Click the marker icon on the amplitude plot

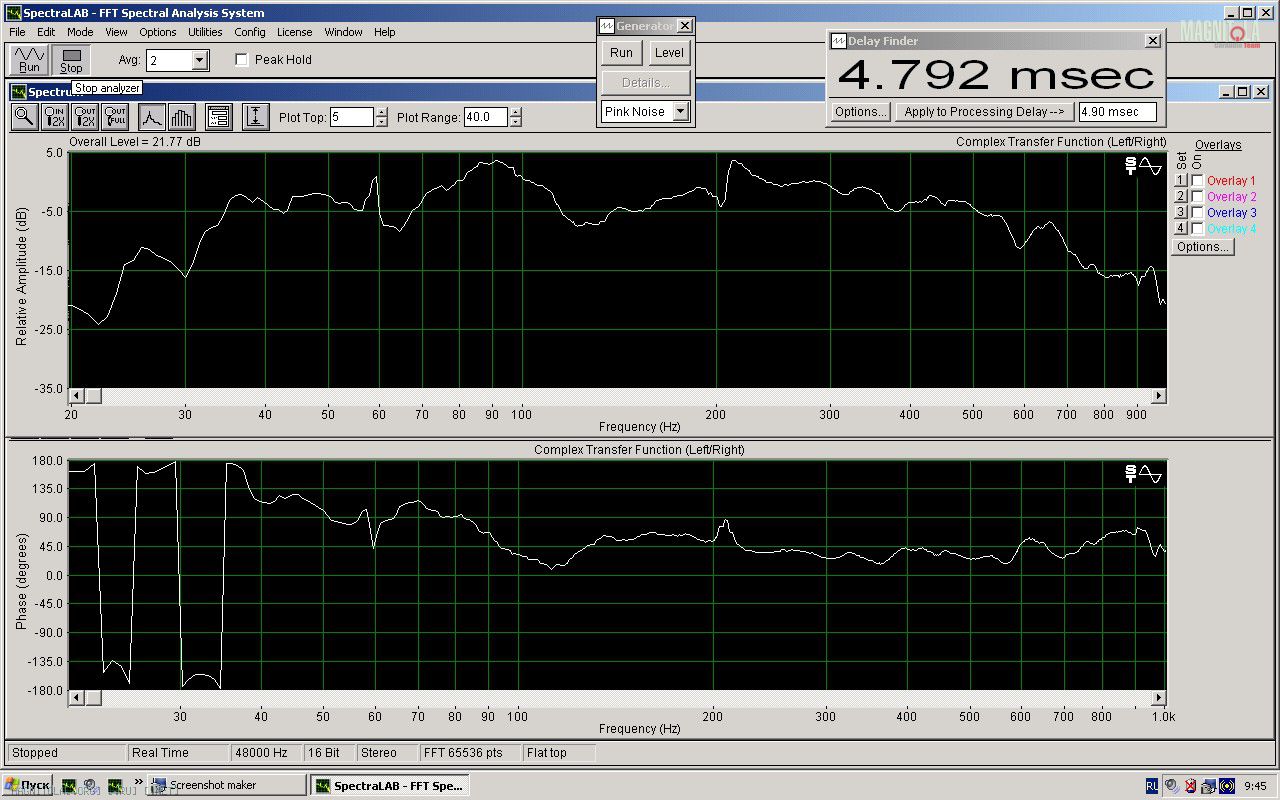click(x=1130, y=166)
